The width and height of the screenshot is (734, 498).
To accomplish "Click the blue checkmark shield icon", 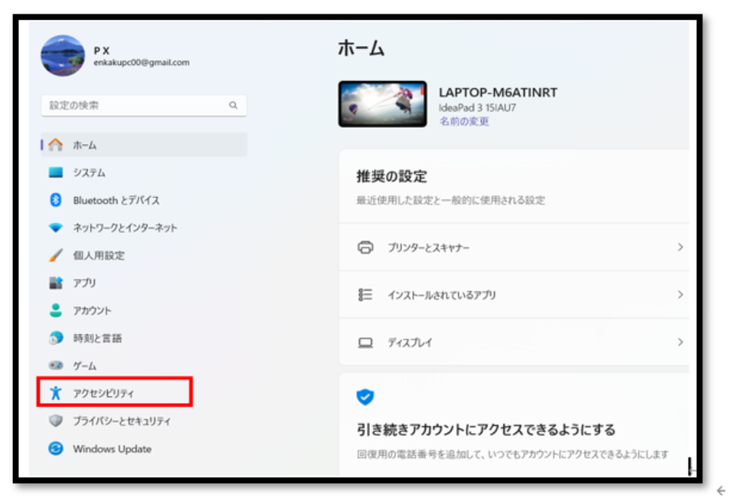I will (365, 397).
